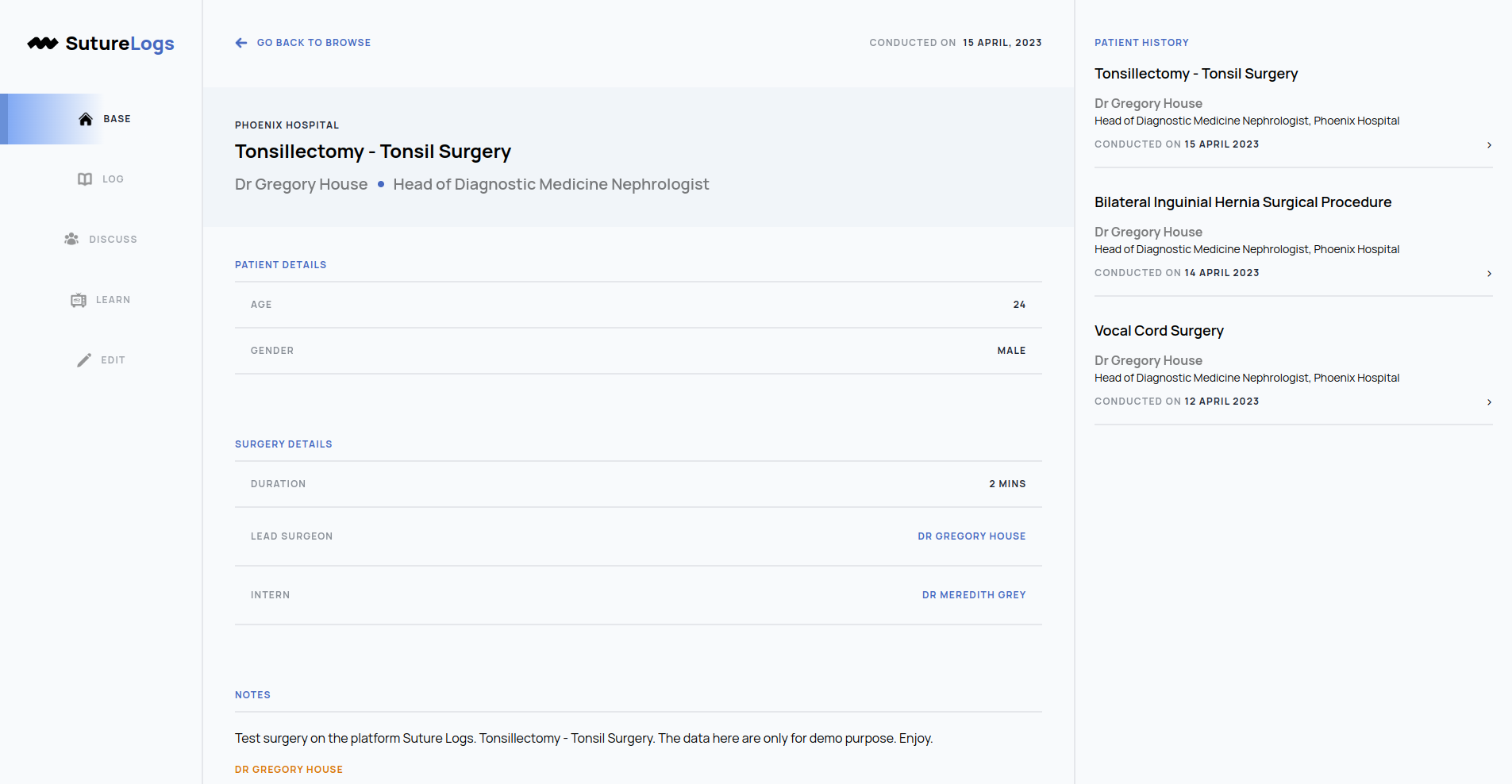
Task: Click the Base home icon
Action: click(x=86, y=119)
